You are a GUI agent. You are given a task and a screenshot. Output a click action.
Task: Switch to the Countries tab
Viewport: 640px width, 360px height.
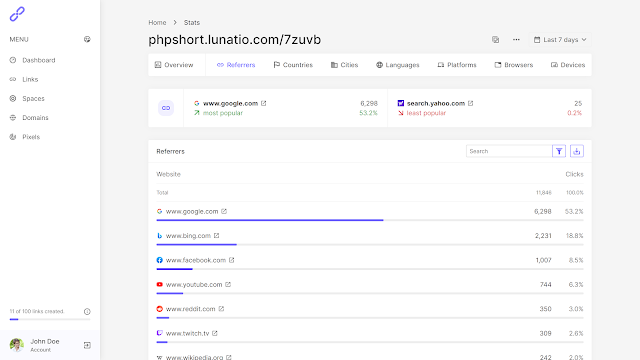tap(293, 65)
